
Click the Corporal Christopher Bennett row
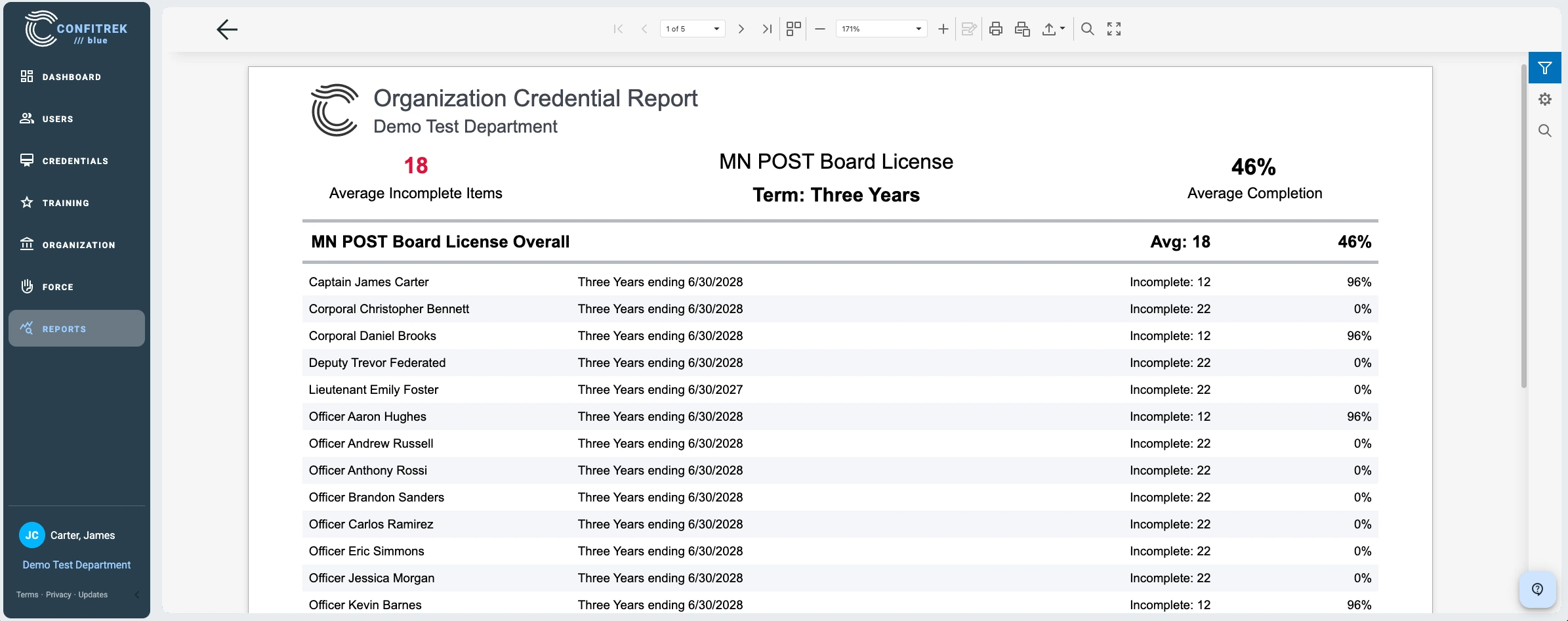coord(840,309)
